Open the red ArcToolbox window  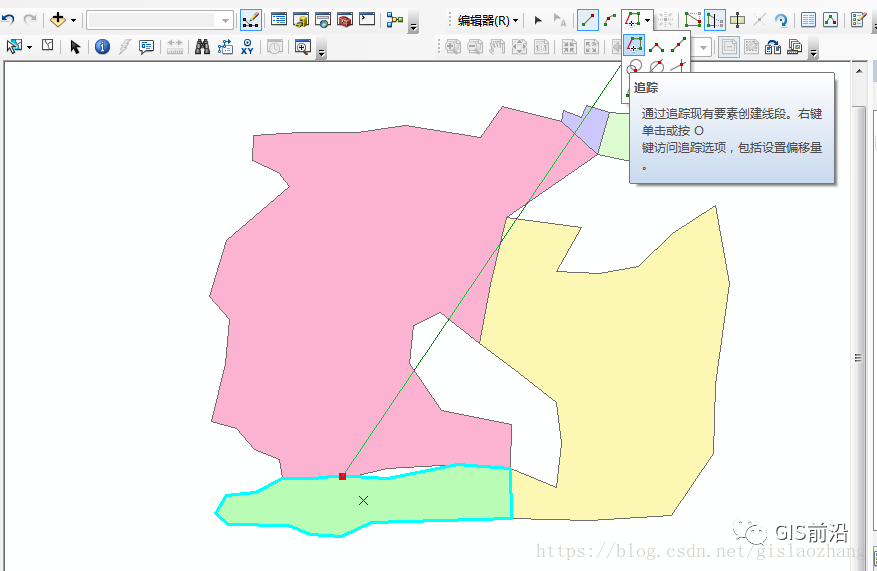coord(345,20)
